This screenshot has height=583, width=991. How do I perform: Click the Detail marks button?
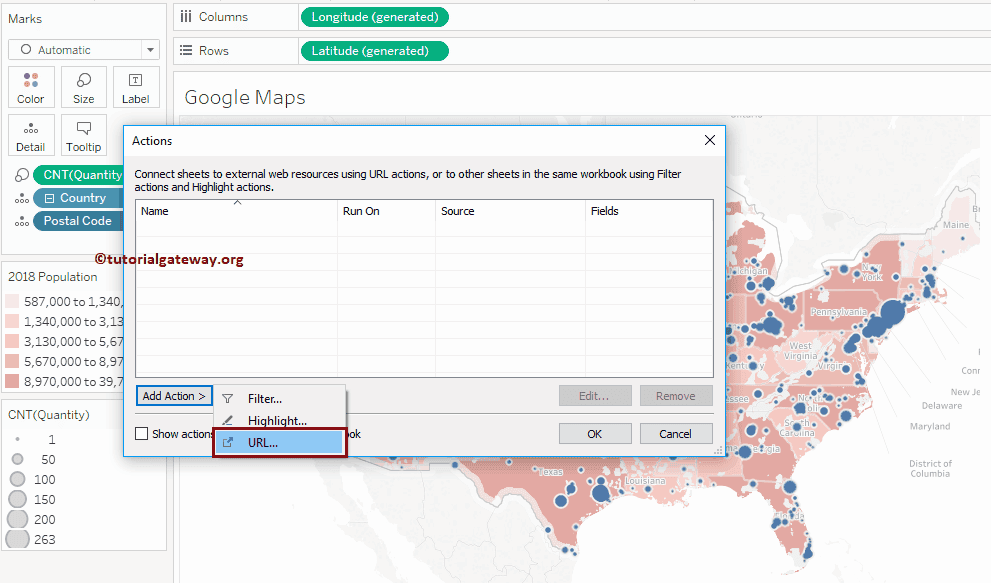(x=30, y=135)
